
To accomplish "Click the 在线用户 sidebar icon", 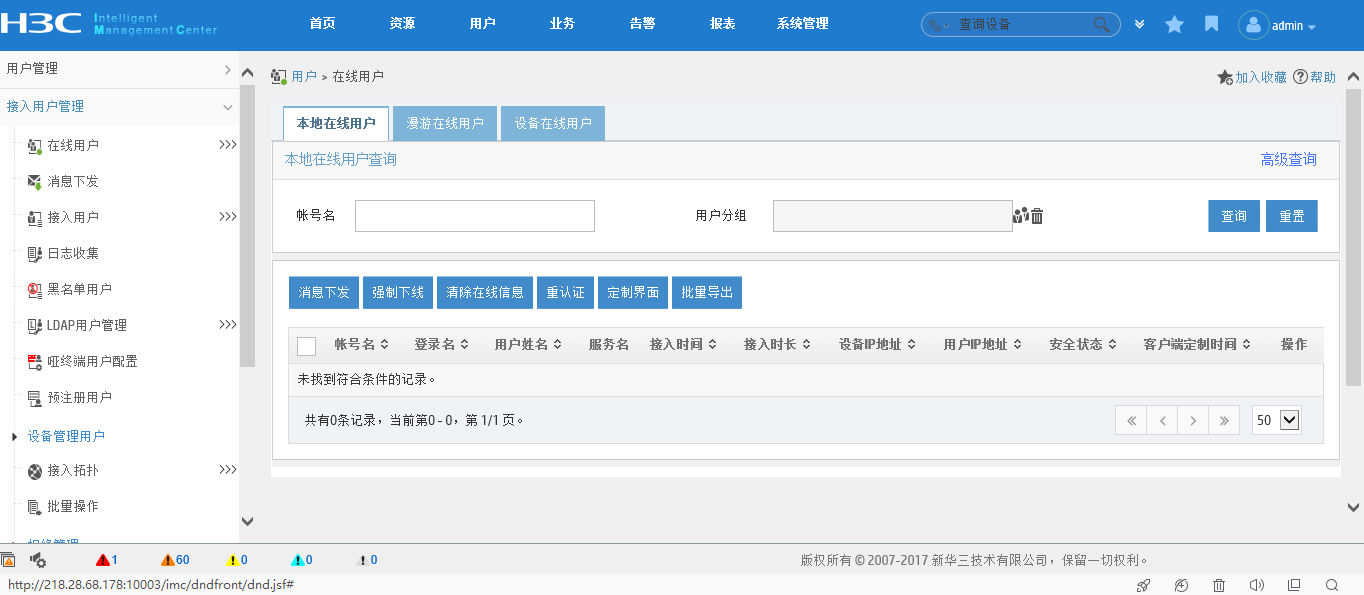I will 34,145.
